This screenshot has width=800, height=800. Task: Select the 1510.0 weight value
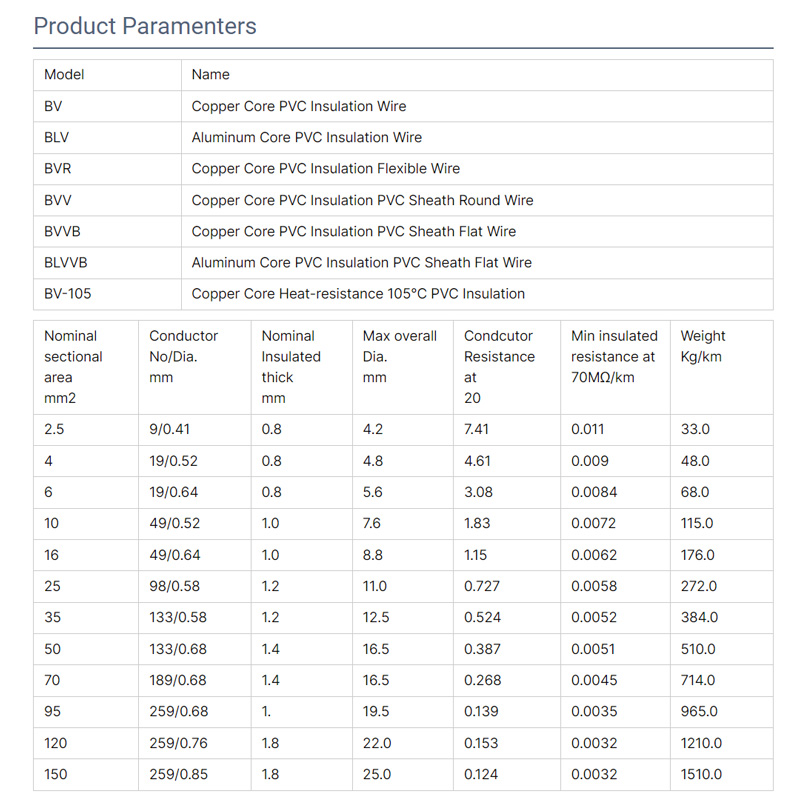point(701,774)
